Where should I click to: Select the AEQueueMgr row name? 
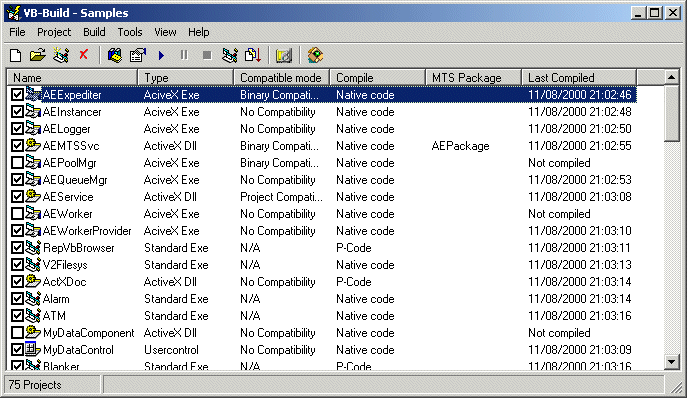[74, 180]
